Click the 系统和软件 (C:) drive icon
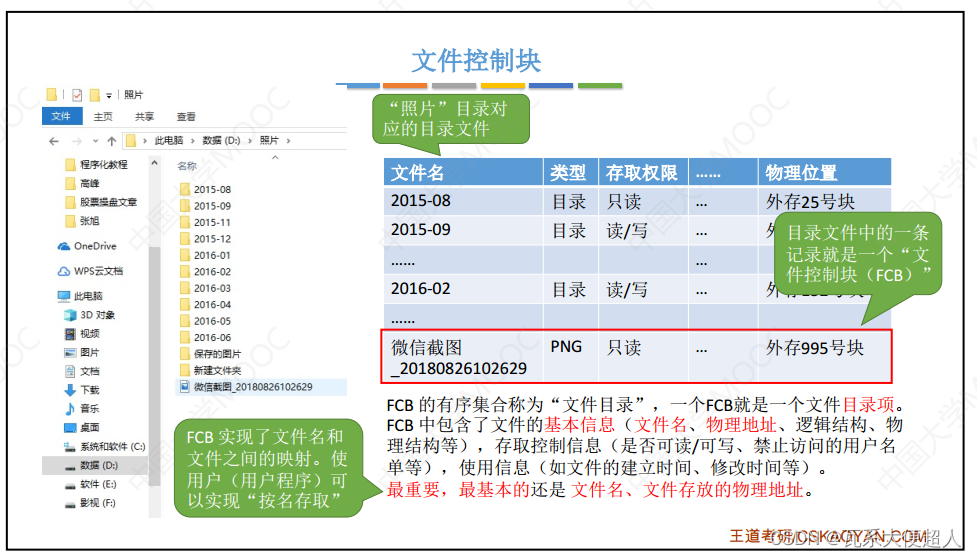Viewport: 977px width, 558px height. point(70,447)
